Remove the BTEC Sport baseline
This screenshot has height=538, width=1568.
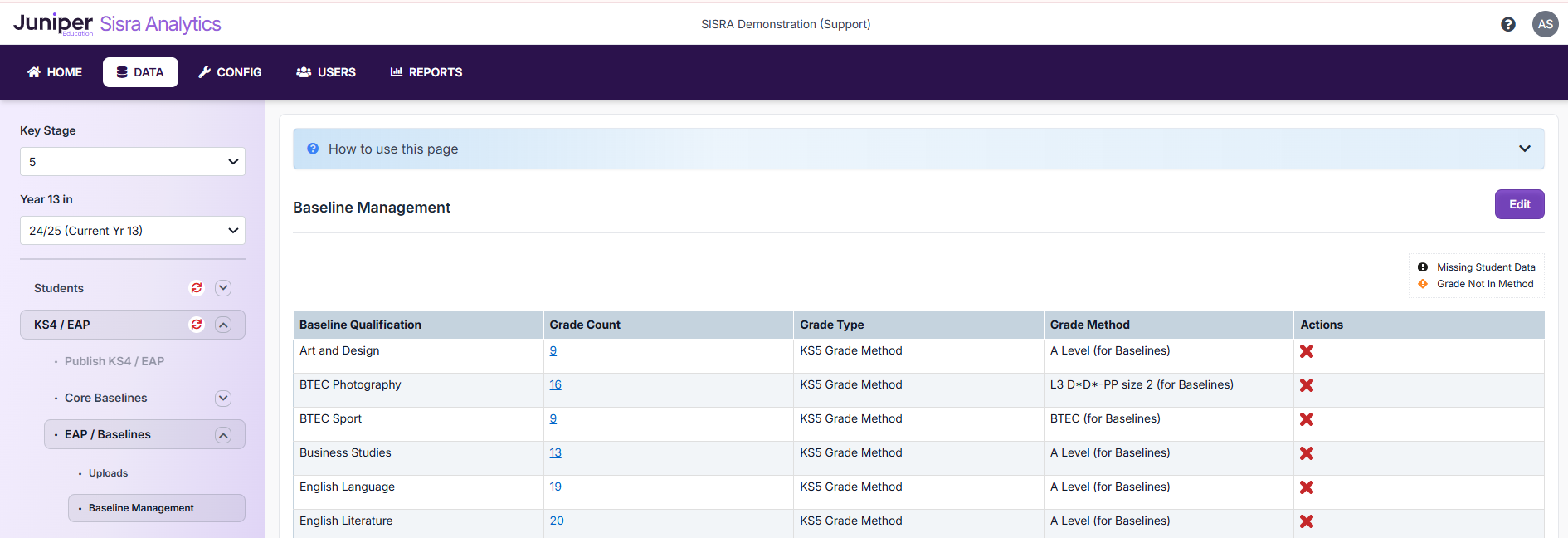tap(1306, 419)
